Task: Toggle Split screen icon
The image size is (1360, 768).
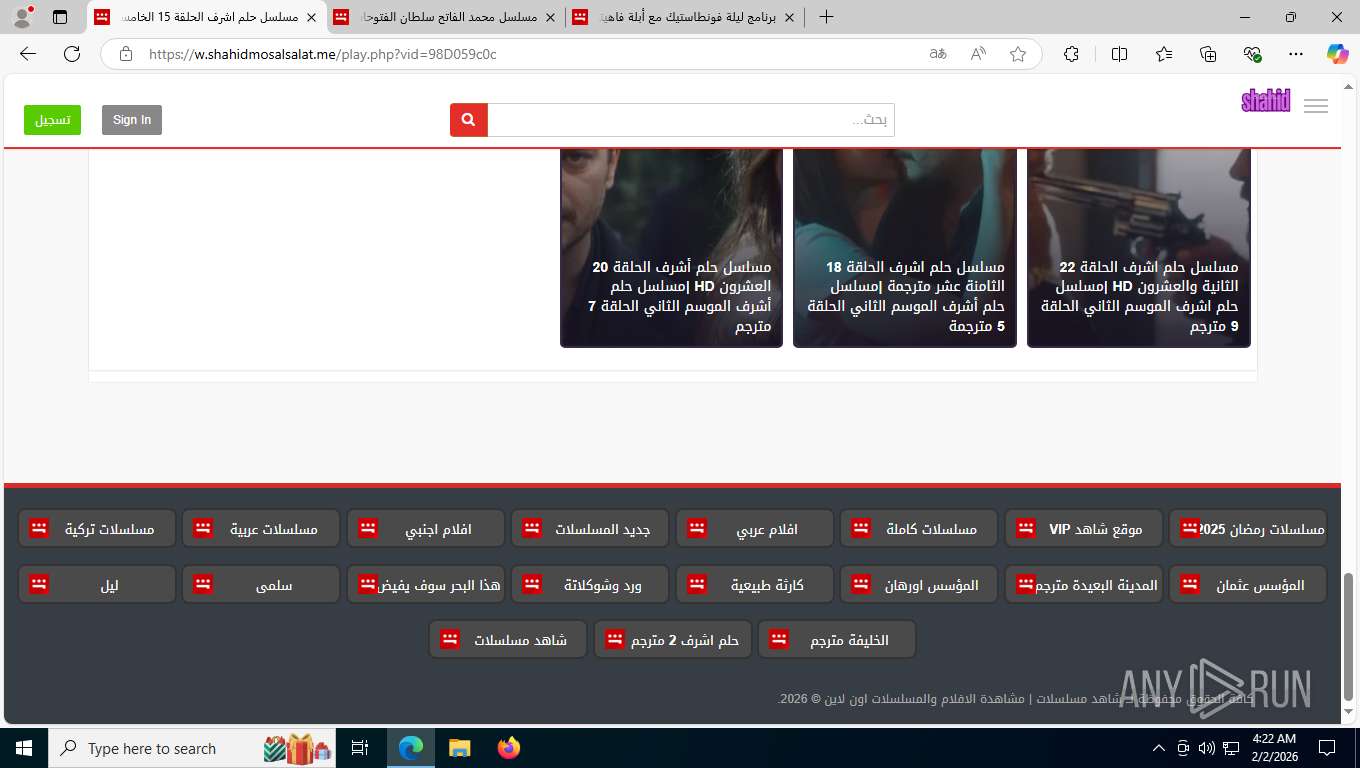Action: tap(1119, 54)
